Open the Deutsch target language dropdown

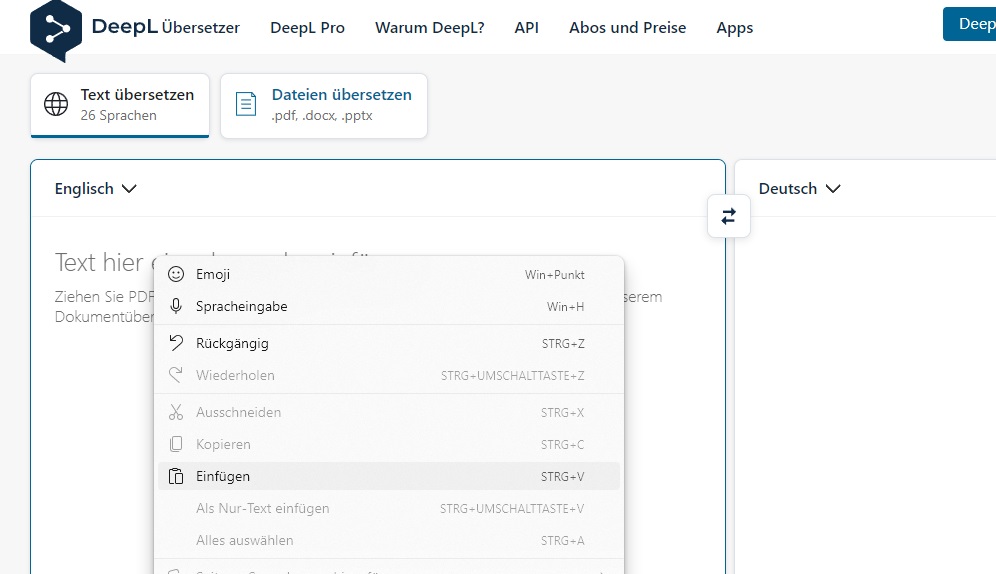(799, 188)
